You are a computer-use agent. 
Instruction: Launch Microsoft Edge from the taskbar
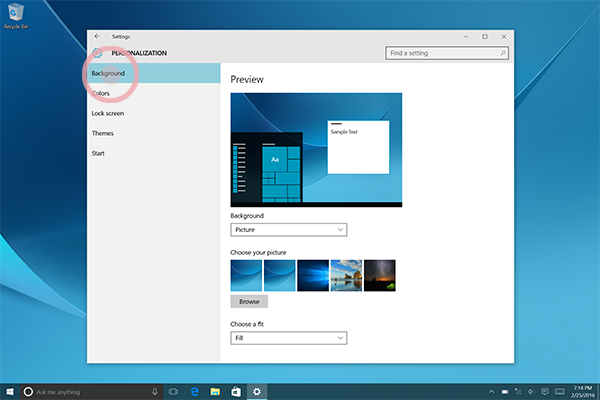(195, 392)
